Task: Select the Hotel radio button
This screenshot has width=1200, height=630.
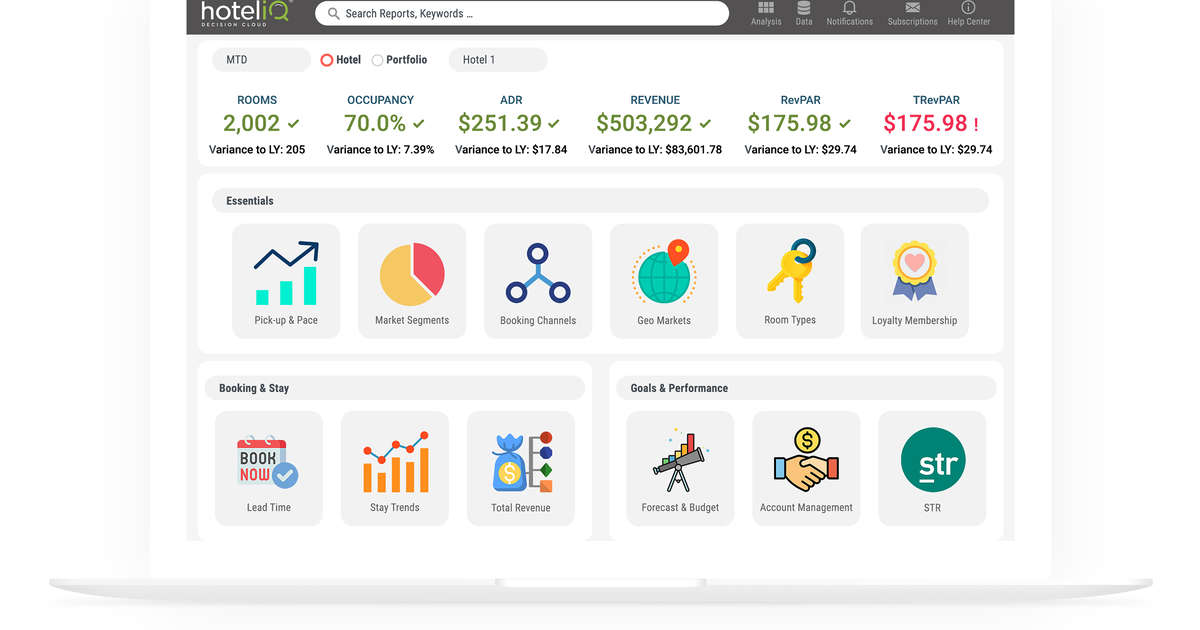Action: coord(327,60)
